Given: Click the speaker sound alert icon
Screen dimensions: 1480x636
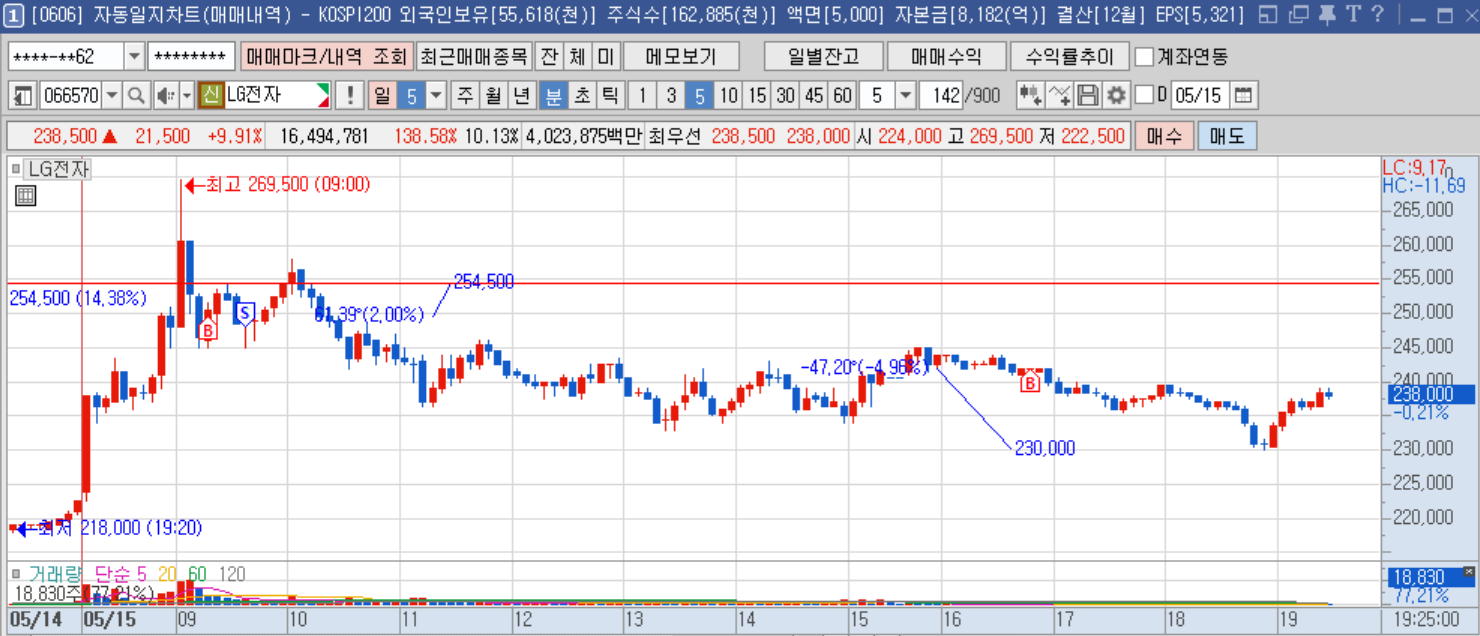Looking at the screenshot, I should coord(165,96).
